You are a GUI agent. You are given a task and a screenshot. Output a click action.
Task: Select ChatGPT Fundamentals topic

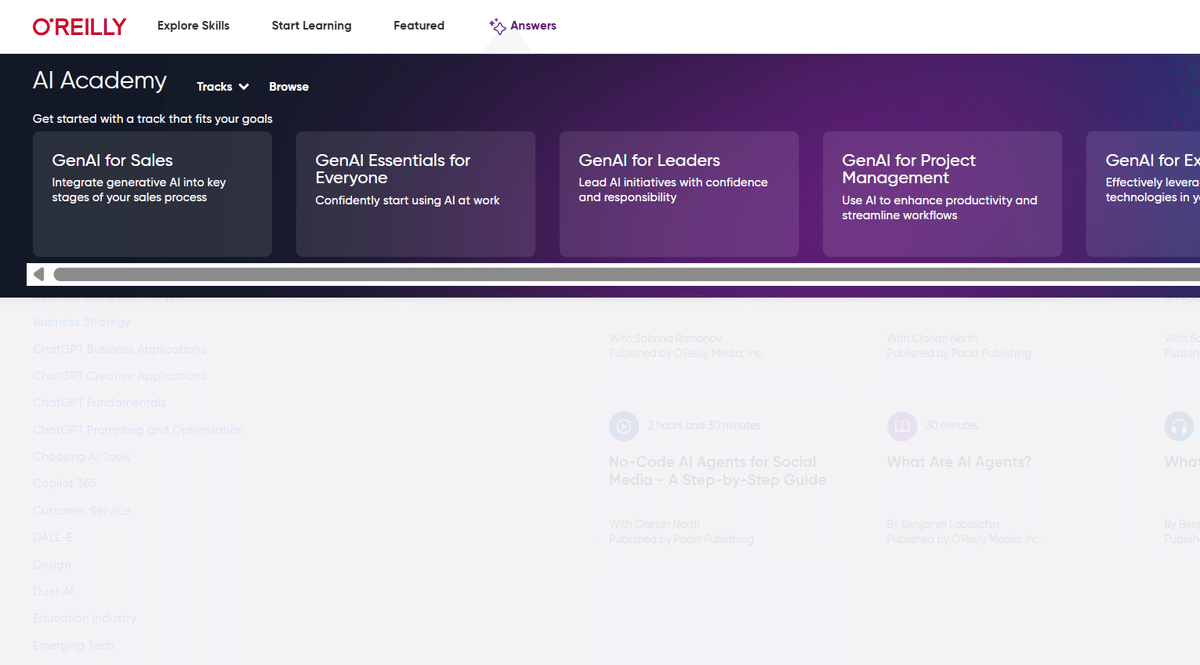(99, 403)
